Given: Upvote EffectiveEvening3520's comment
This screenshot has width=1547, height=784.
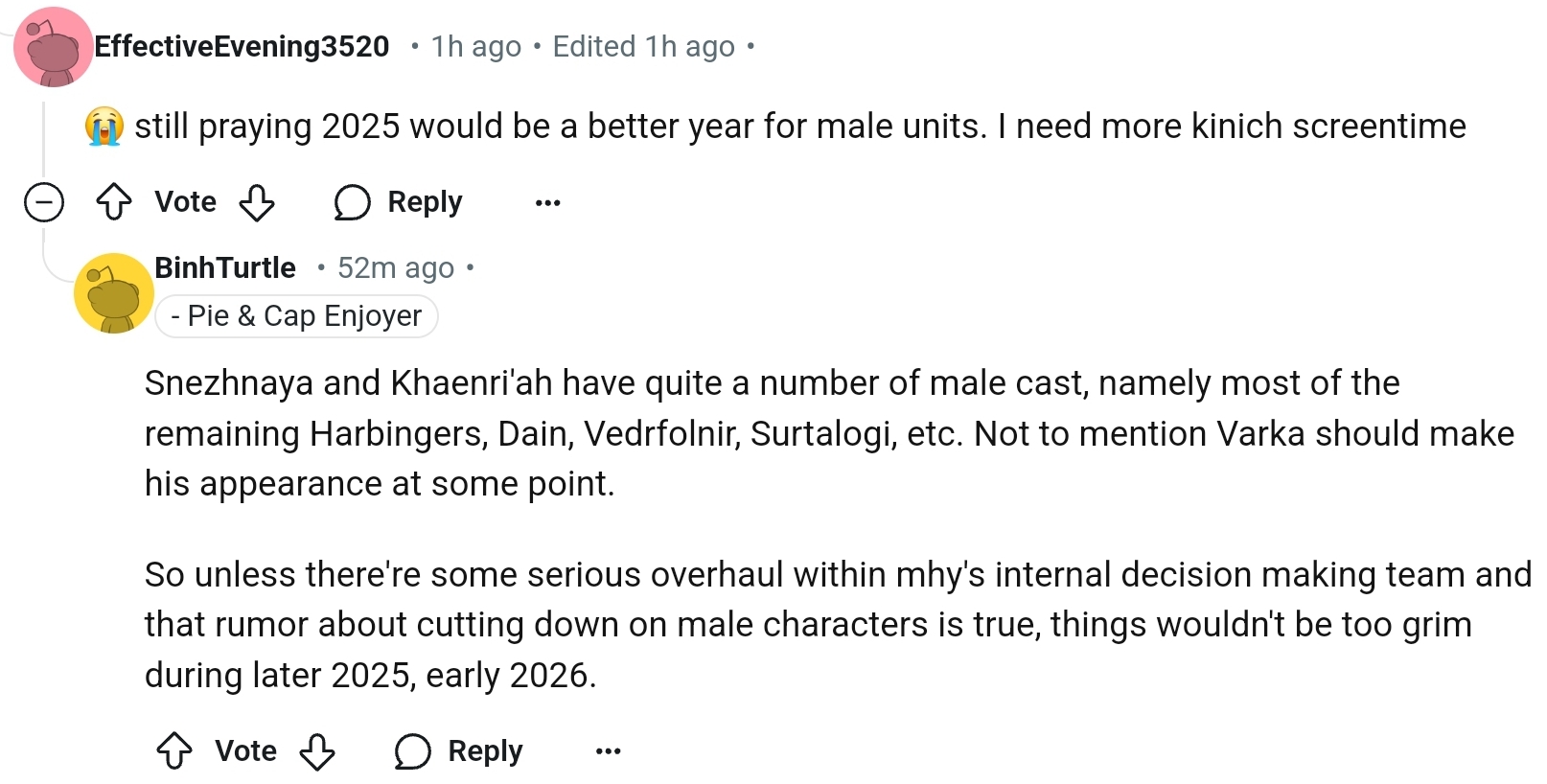Looking at the screenshot, I should pos(114,202).
